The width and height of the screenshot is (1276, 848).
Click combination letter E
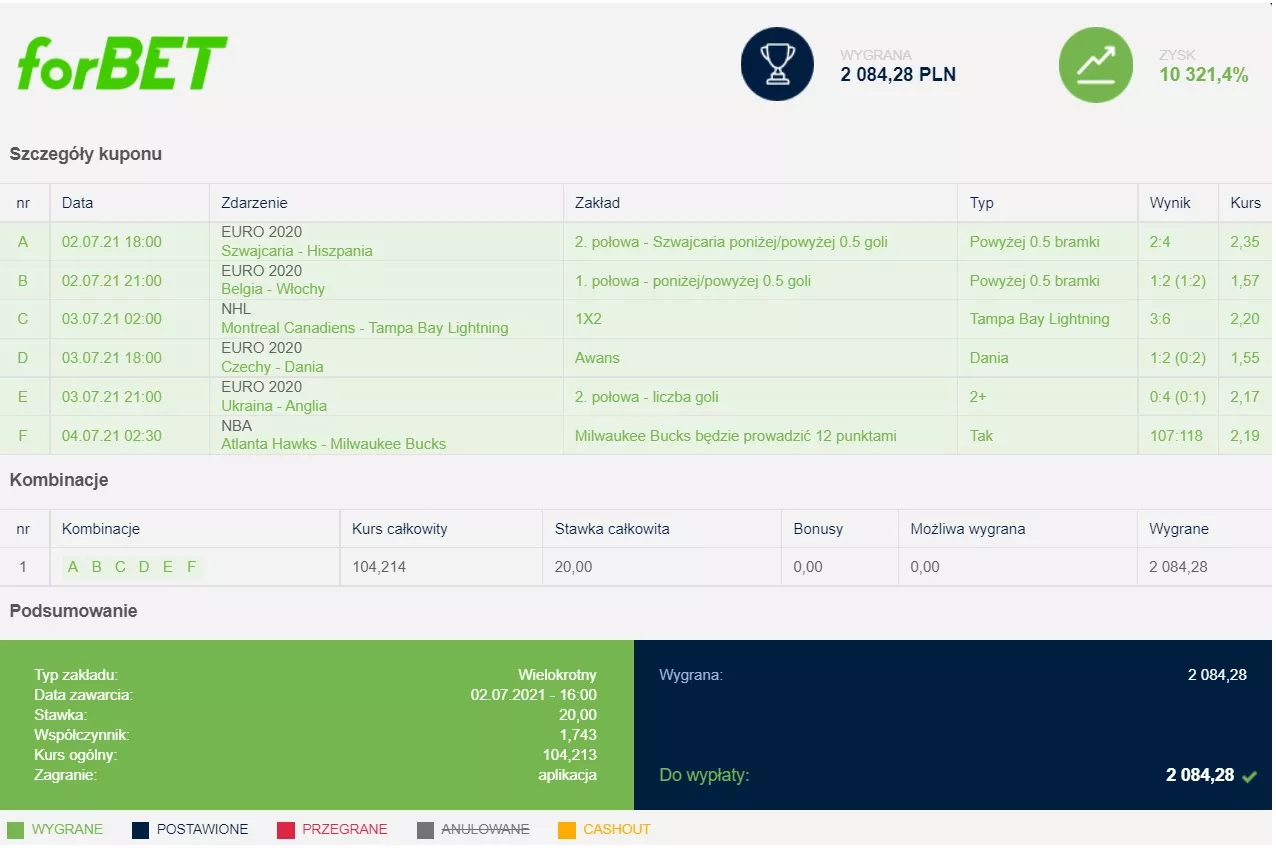tap(167, 567)
